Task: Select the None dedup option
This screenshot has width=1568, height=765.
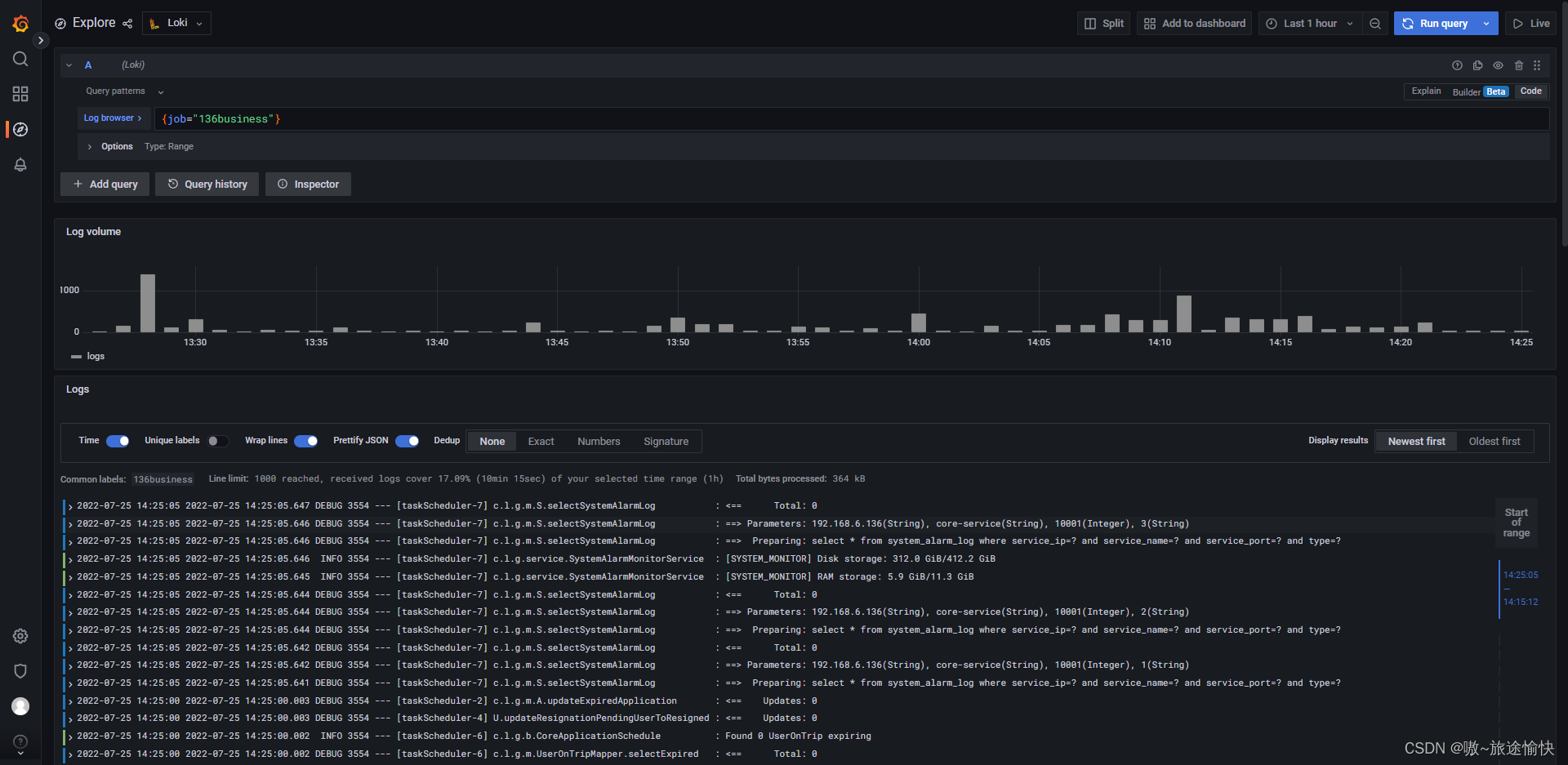Action: [x=492, y=442]
